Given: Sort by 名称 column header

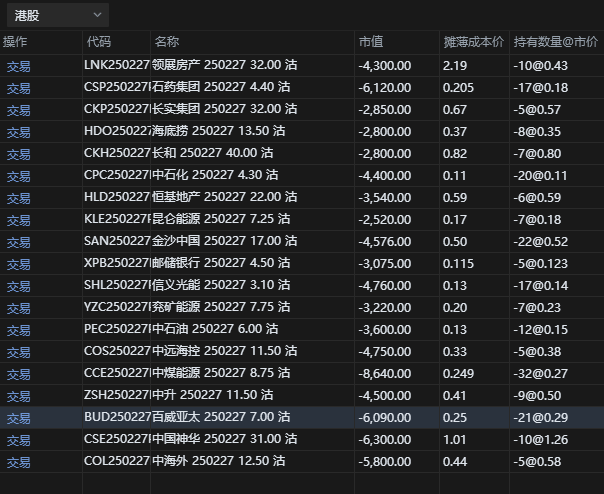Looking at the screenshot, I should click(x=167, y=42).
